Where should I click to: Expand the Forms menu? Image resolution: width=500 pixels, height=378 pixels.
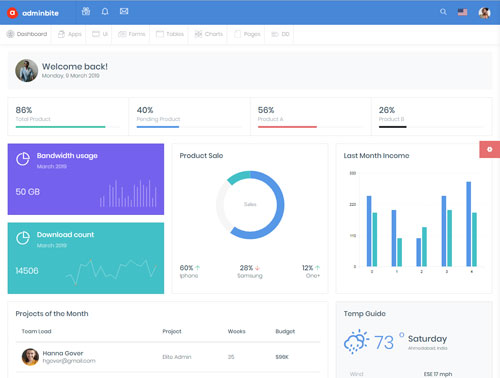coord(132,34)
